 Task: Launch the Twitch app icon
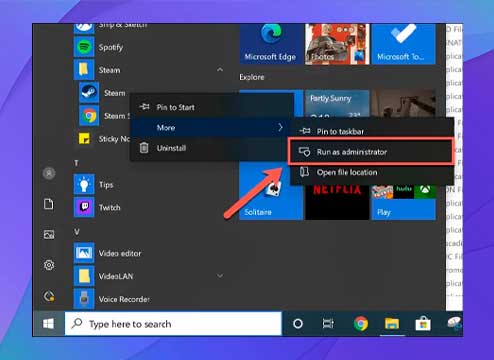84,207
